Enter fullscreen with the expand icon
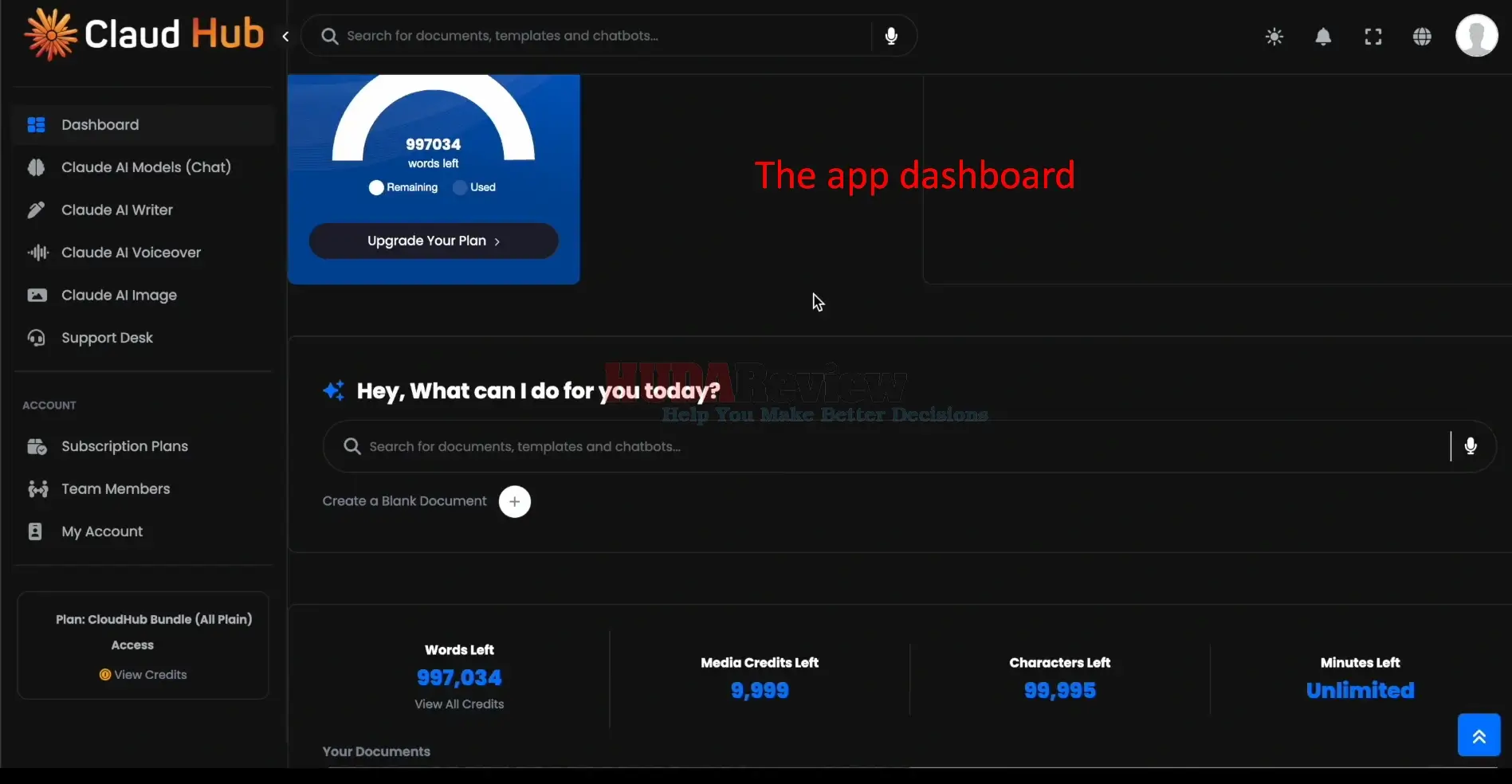Viewport: 1512px width, 784px height. pos(1373,37)
